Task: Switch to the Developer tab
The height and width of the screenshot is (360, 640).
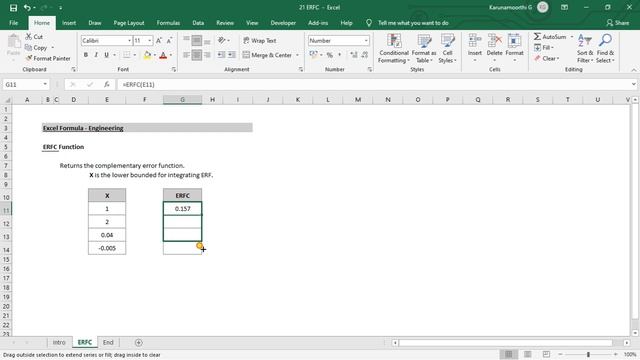Action: click(x=283, y=23)
